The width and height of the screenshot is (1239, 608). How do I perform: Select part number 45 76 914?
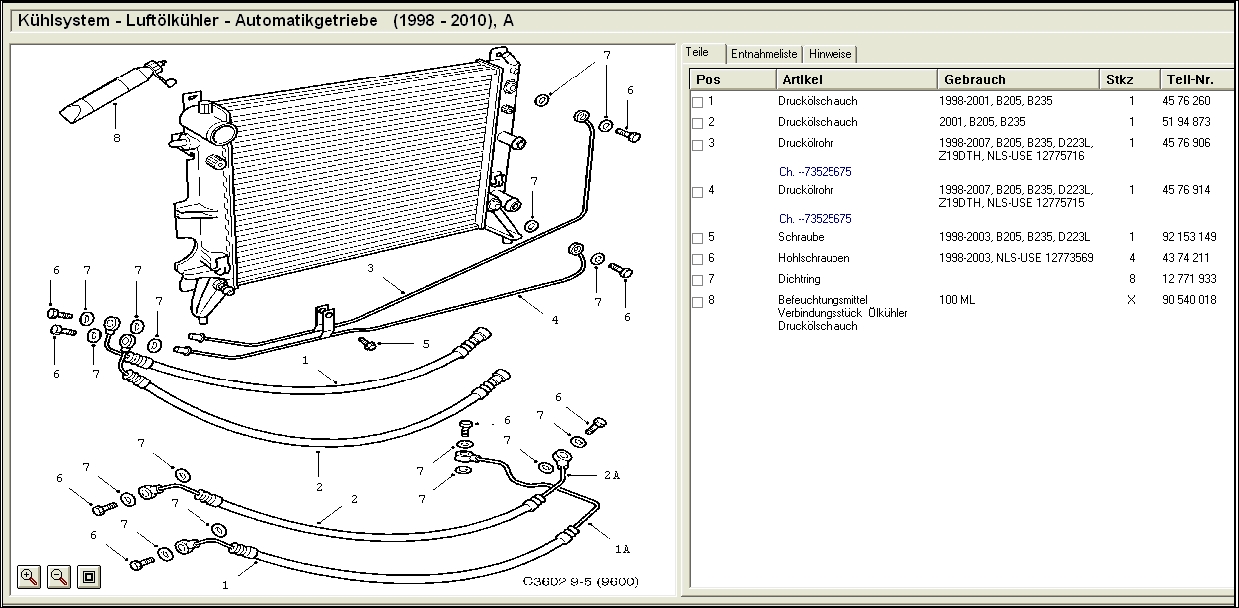coord(1186,190)
